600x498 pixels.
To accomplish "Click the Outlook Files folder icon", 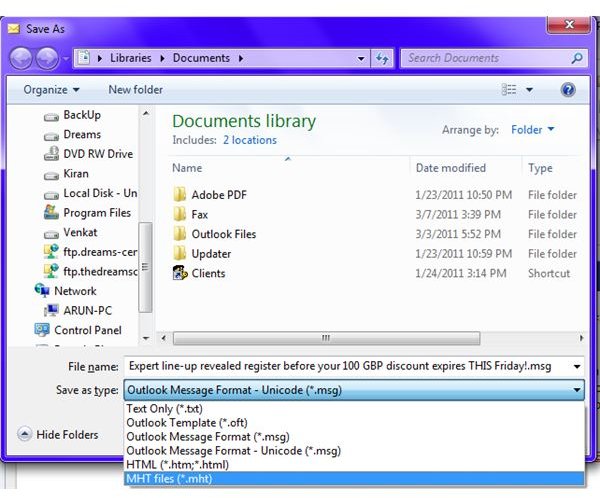I will point(179,233).
